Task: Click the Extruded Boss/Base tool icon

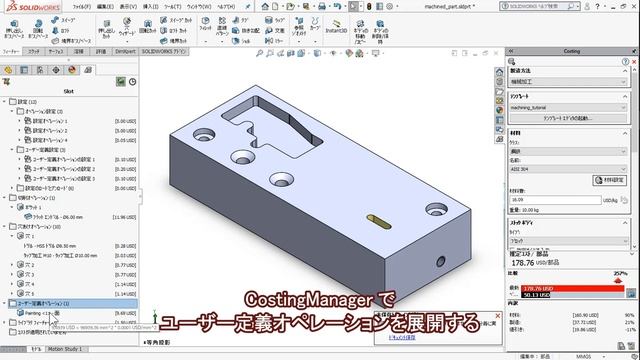Action: coord(14,24)
